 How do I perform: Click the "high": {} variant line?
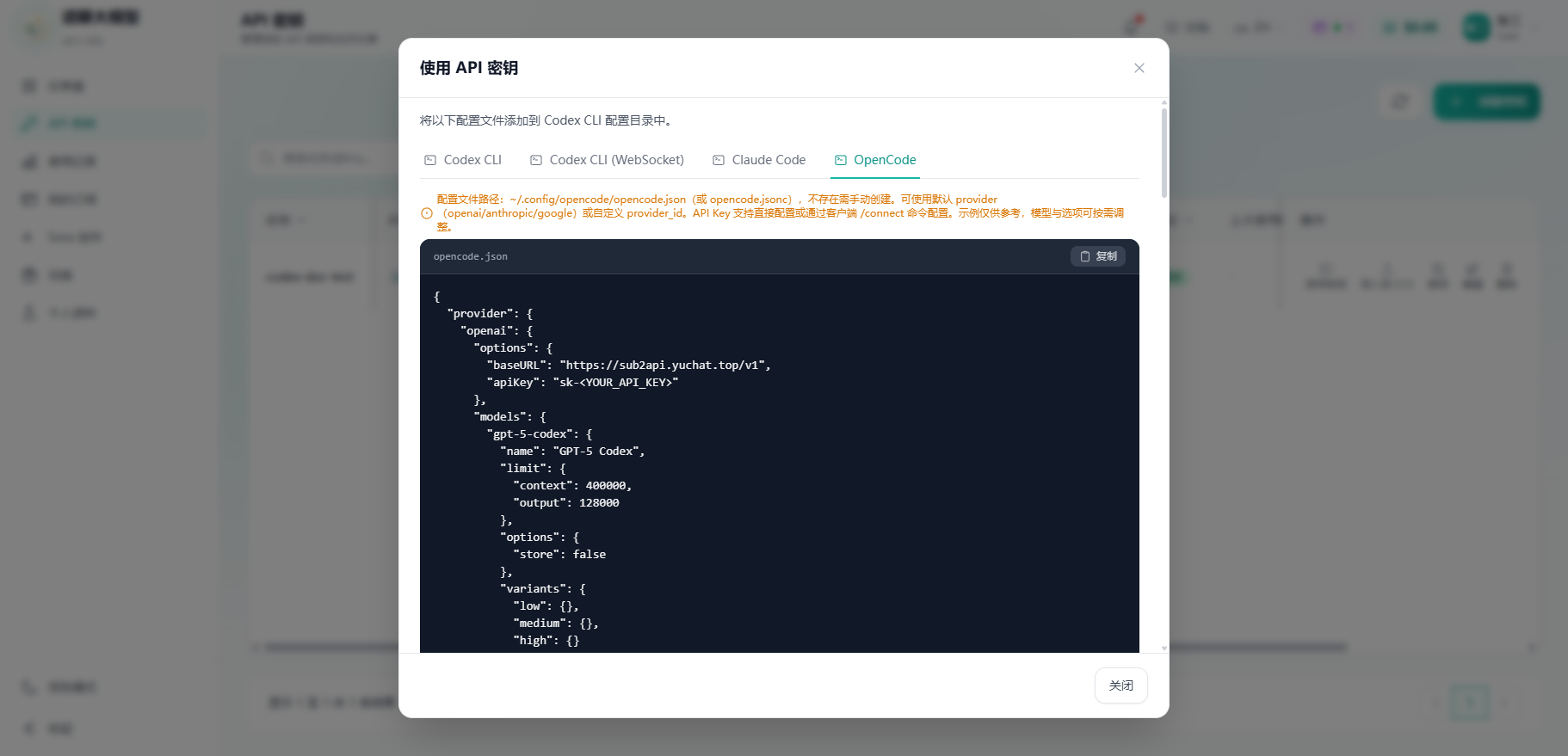pyautogui.click(x=546, y=640)
